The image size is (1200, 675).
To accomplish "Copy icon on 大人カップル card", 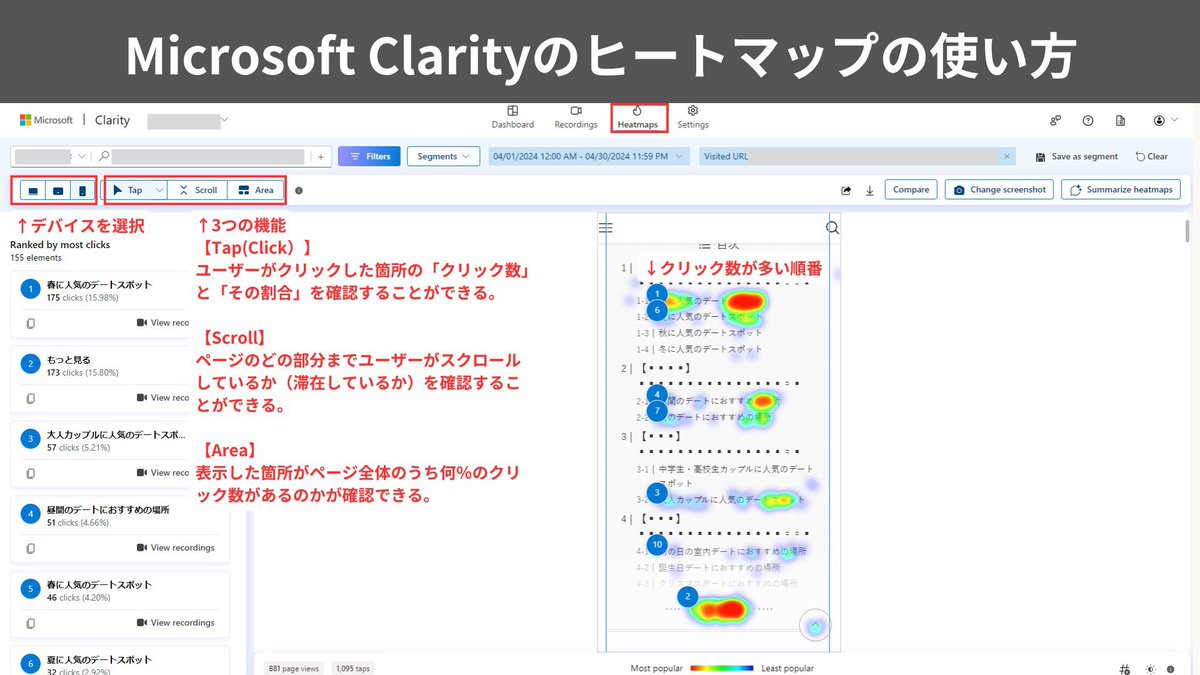I will 30,473.
